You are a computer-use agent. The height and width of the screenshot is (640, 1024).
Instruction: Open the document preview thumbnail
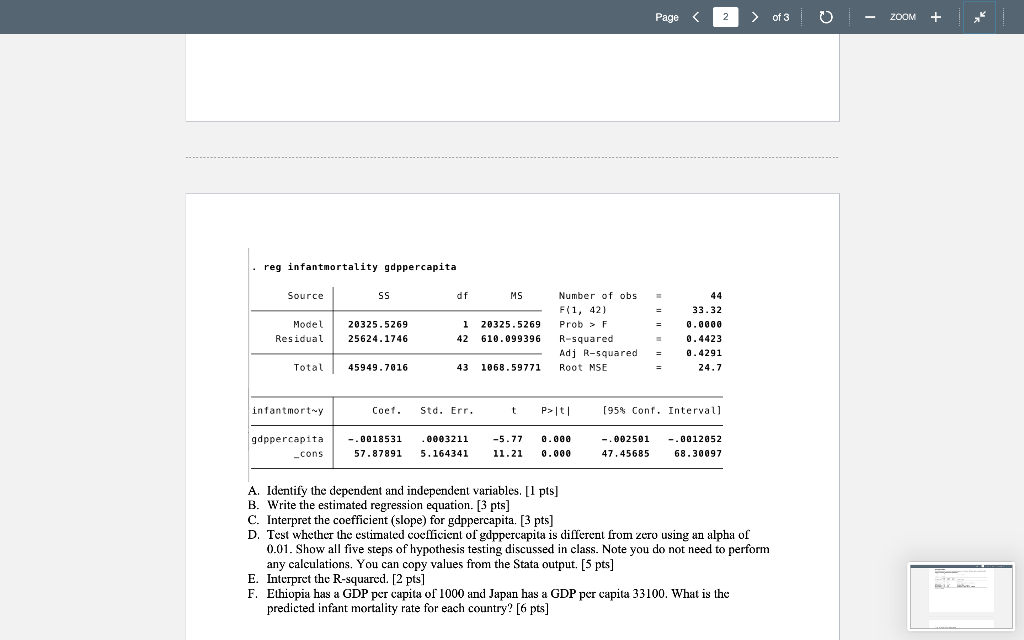coord(960,597)
